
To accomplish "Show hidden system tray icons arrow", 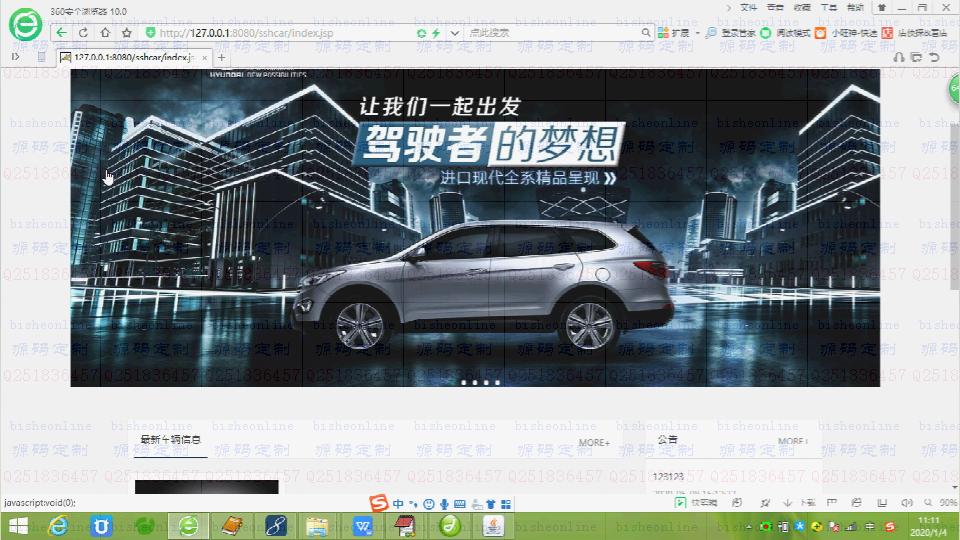I will pos(748,527).
